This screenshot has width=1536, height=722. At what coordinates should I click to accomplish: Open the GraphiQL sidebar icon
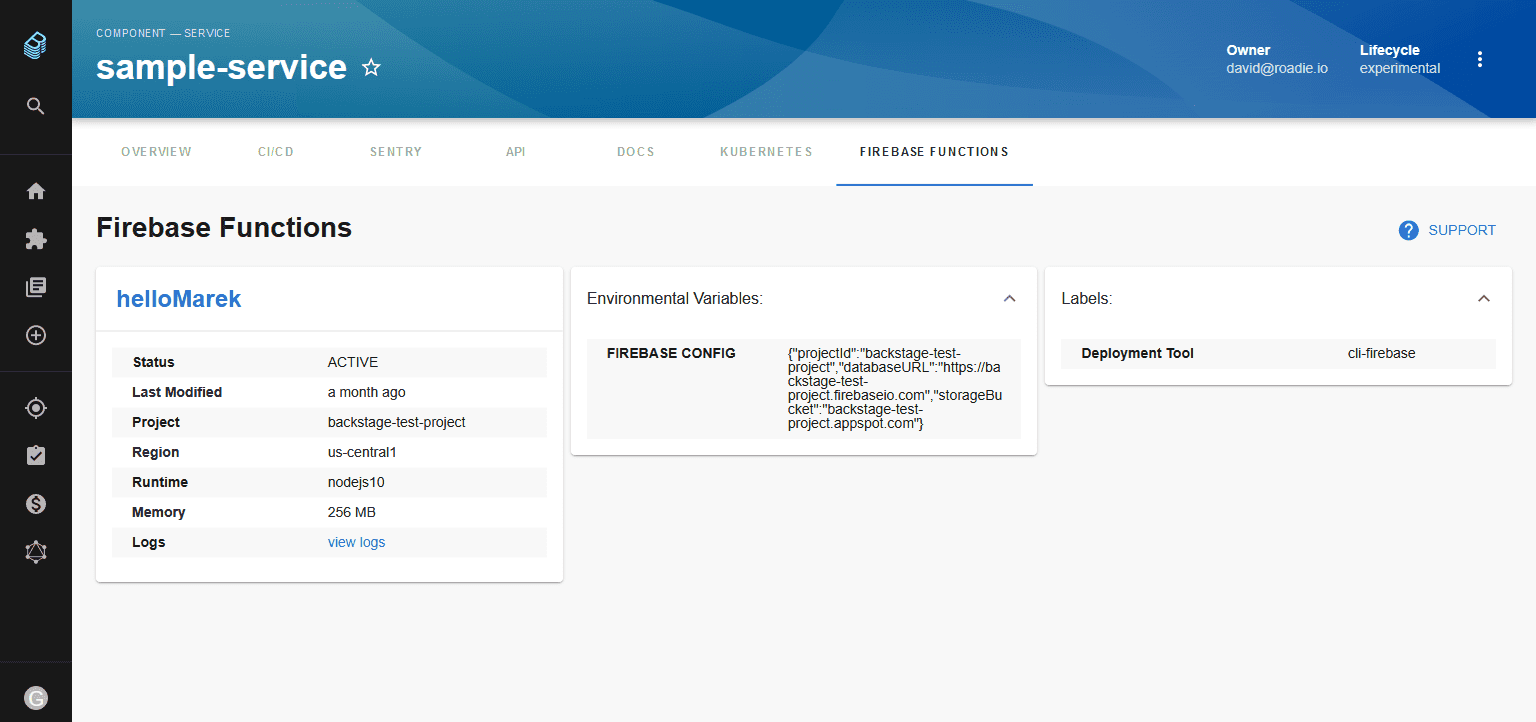[x=36, y=552]
